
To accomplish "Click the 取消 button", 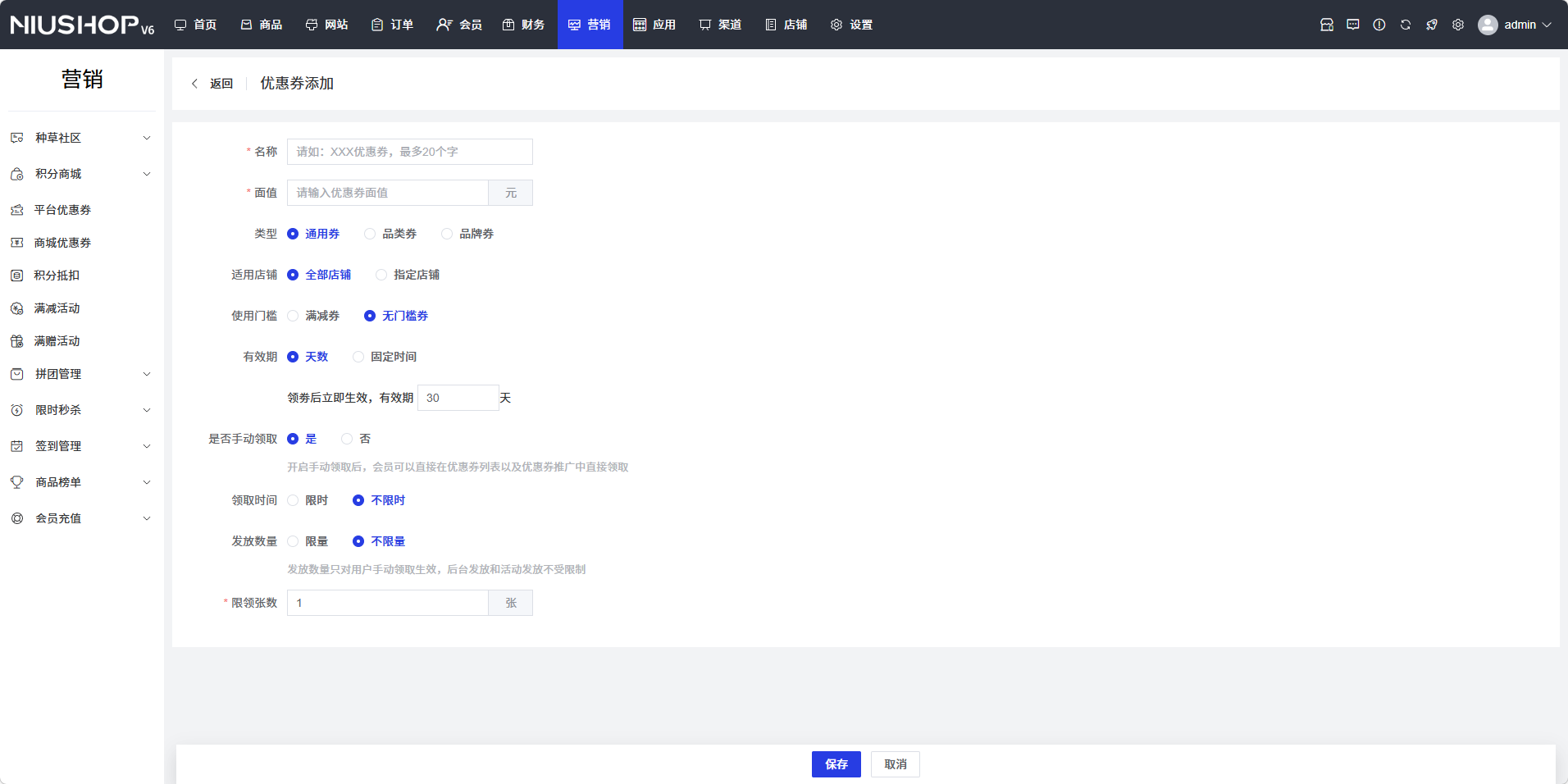I will (x=896, y=764).
